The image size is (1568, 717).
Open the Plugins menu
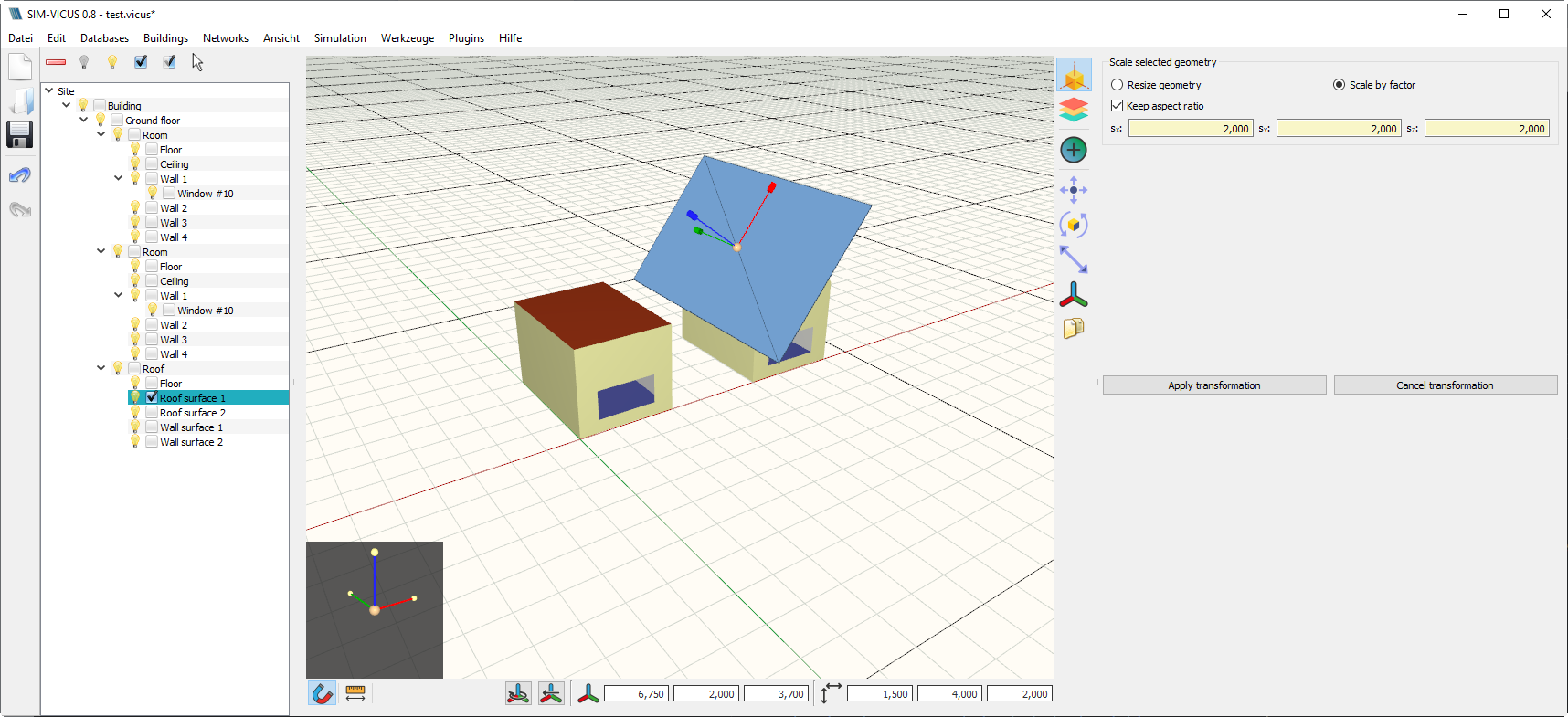pyautogui.click(x=466, y=38)
